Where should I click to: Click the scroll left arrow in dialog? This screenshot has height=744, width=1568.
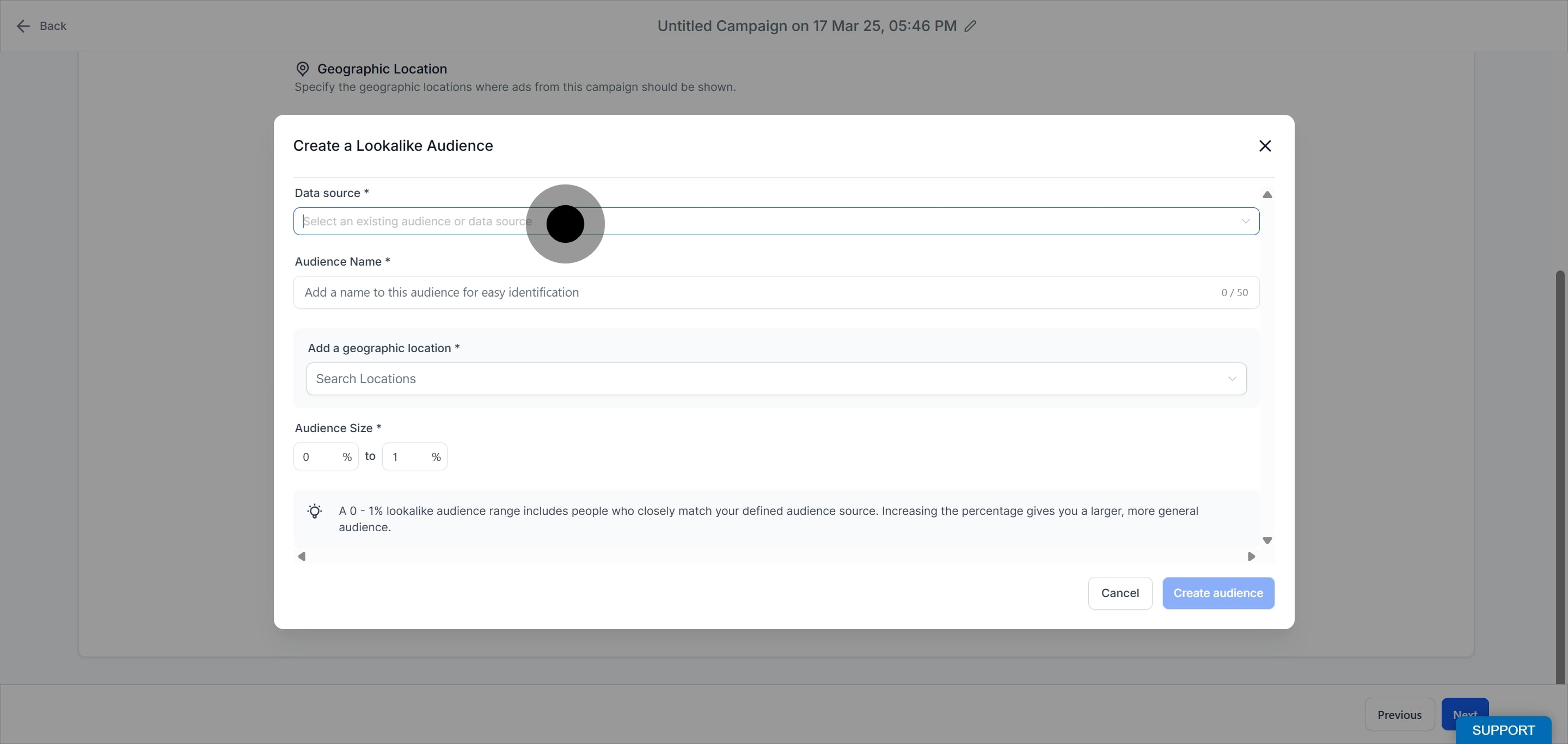point(301,557)
